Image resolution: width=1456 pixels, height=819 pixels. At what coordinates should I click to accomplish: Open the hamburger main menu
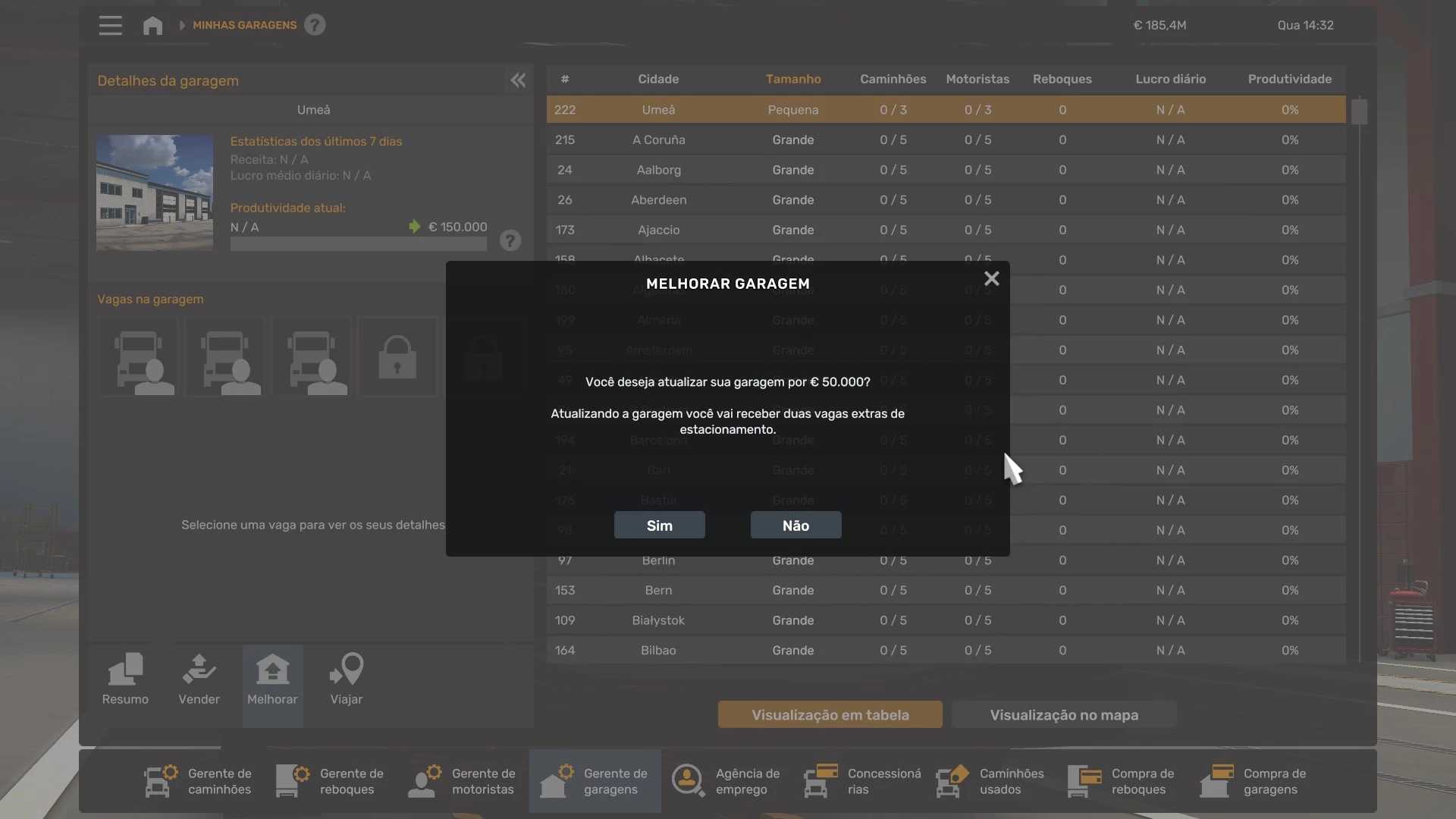tap(110, 25)
